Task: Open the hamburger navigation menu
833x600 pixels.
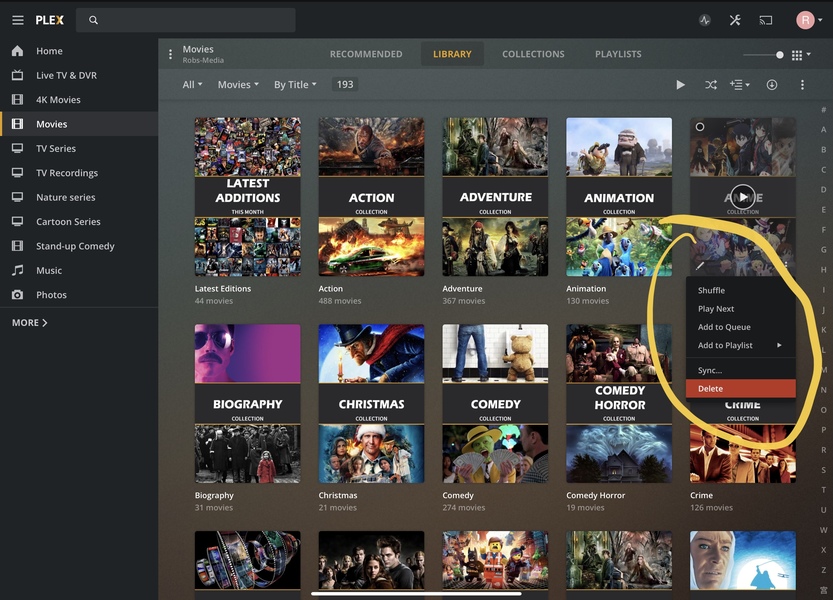Action: click(x=18, y=20)
